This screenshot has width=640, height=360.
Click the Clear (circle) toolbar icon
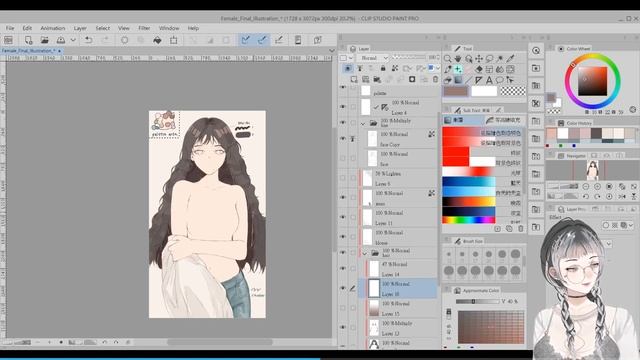124,40
